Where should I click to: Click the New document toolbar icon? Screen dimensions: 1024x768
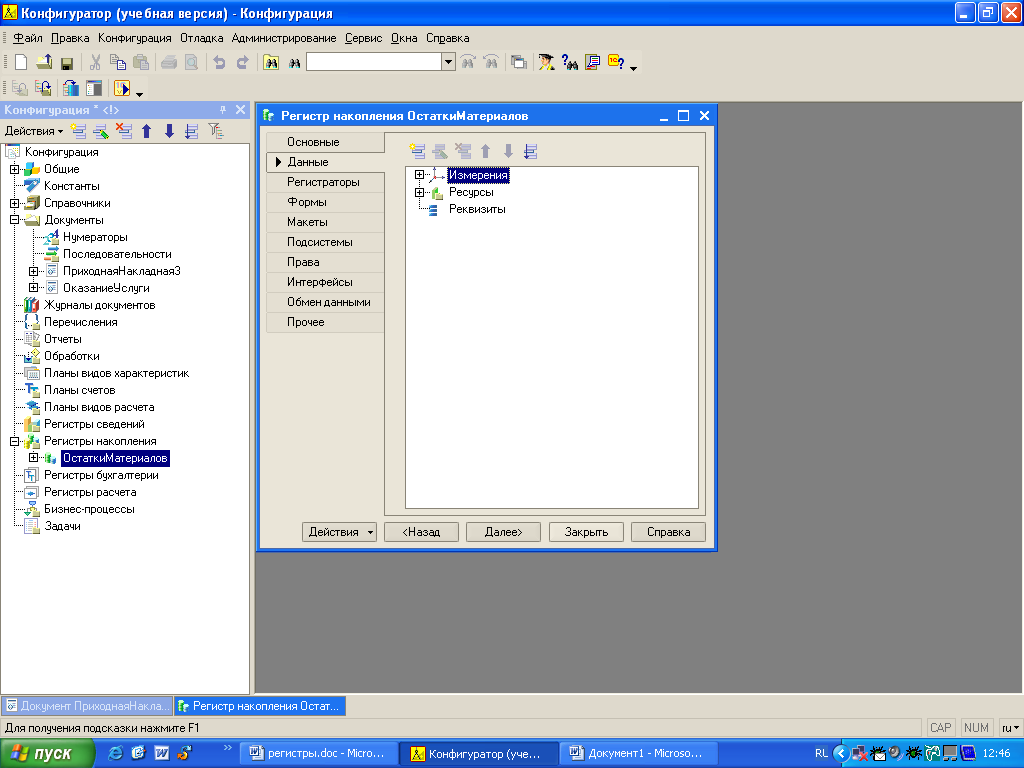coord(21,62)
